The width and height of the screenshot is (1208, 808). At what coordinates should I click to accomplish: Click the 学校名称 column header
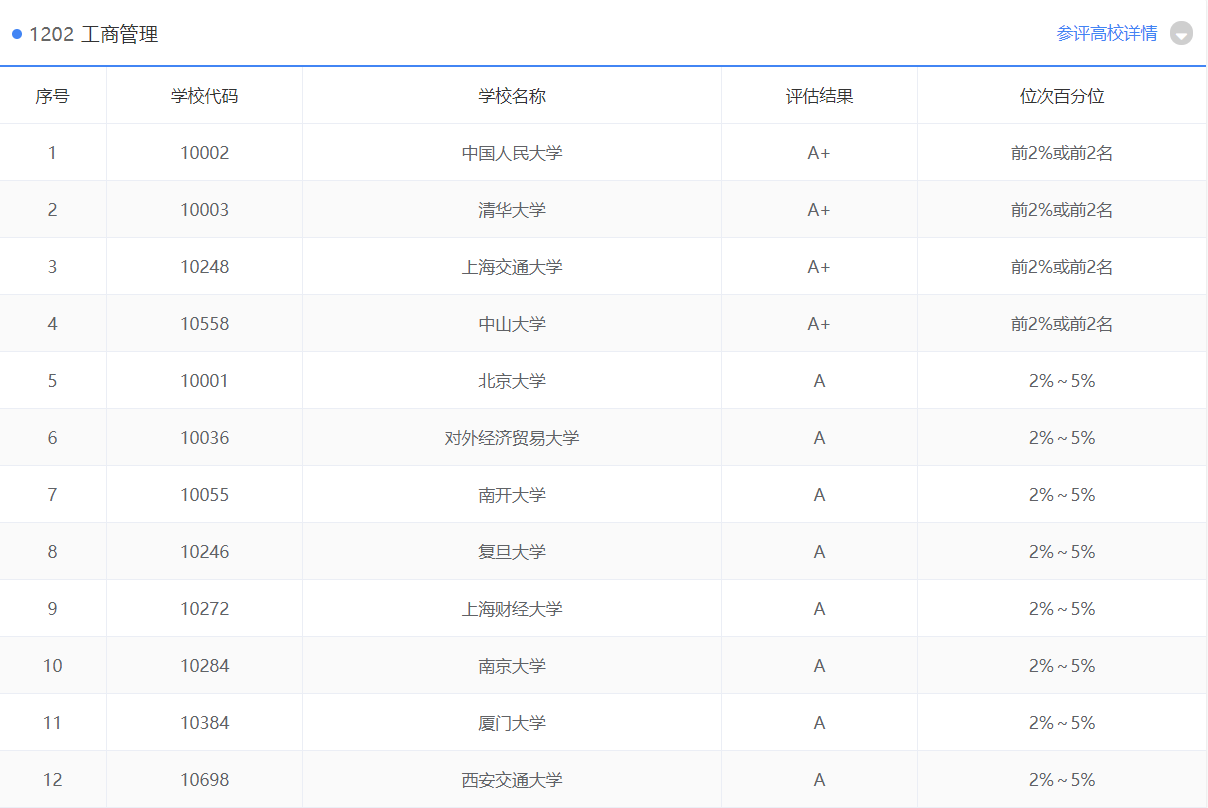tap(512, 96)
